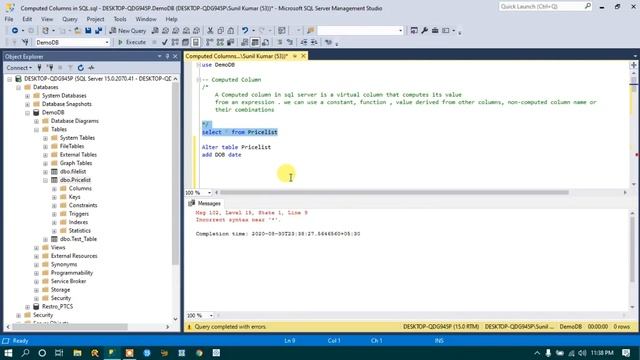The height and width of the screenshot is (360, 640).
Task: Click the Toolbox icon in toolbar
Action: point(435,31)
